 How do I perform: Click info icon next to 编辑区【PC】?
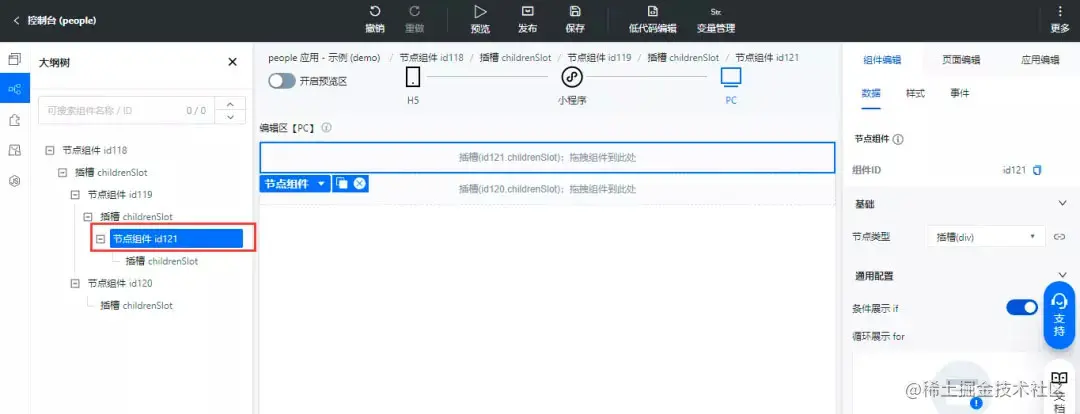click(x=326, y=127)
